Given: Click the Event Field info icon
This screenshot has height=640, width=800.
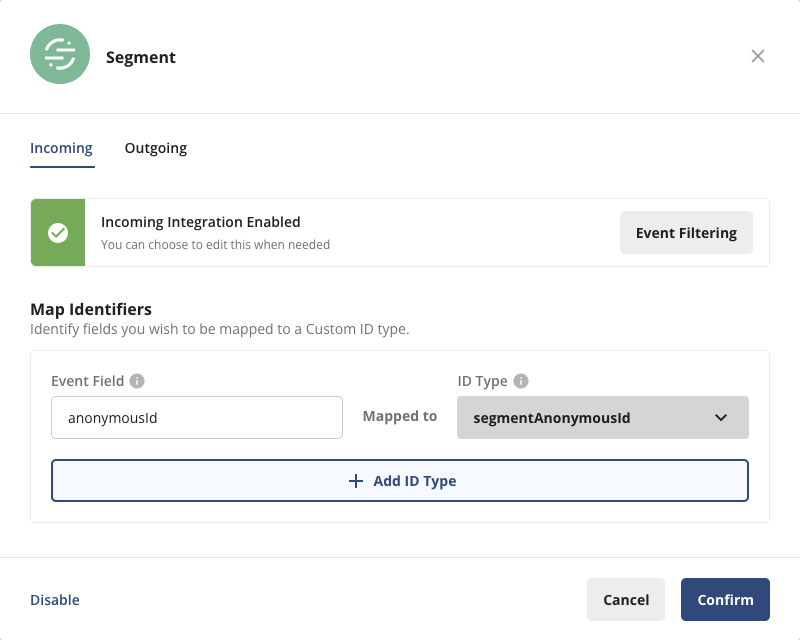Looking at the screenshot, I should pyautogui.click(x=135, y=380).
